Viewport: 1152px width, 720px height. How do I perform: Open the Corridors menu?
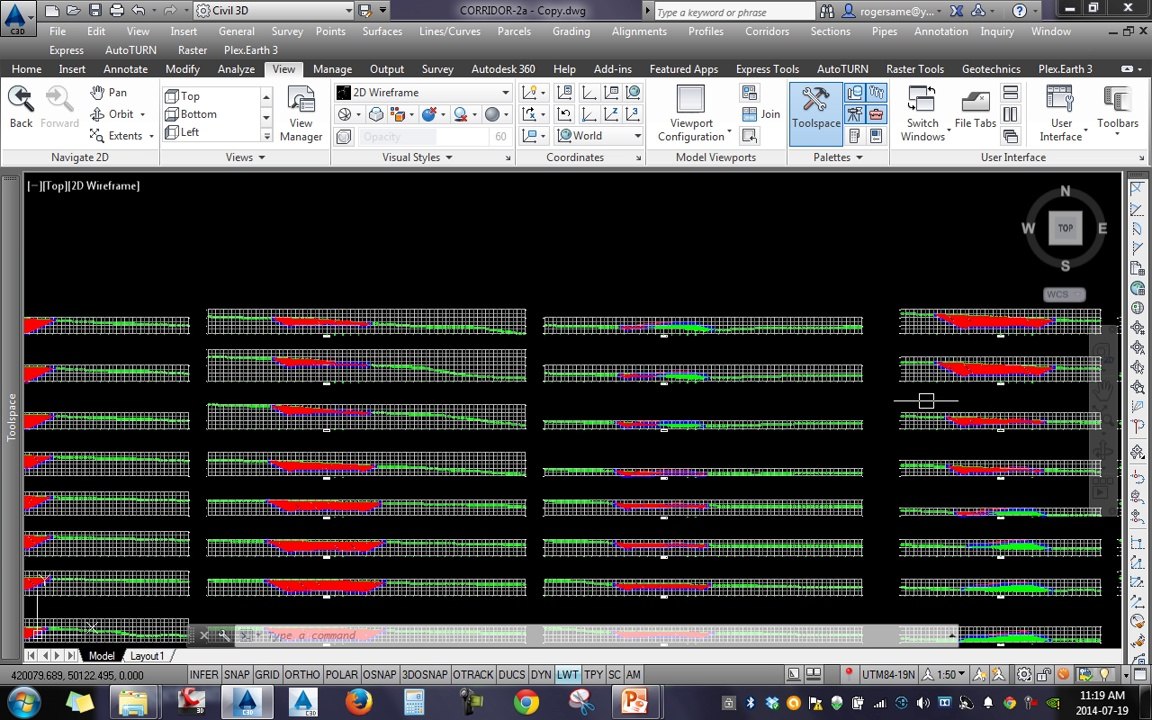coord(767,31)
